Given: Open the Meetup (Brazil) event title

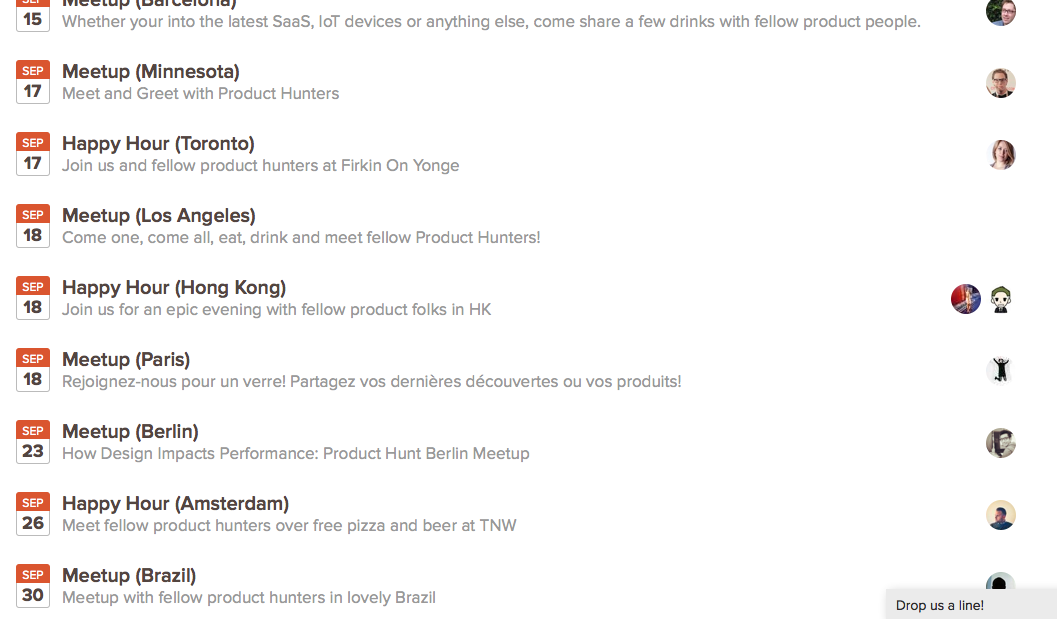Looking at the screenshot, I should click(129, 576).
